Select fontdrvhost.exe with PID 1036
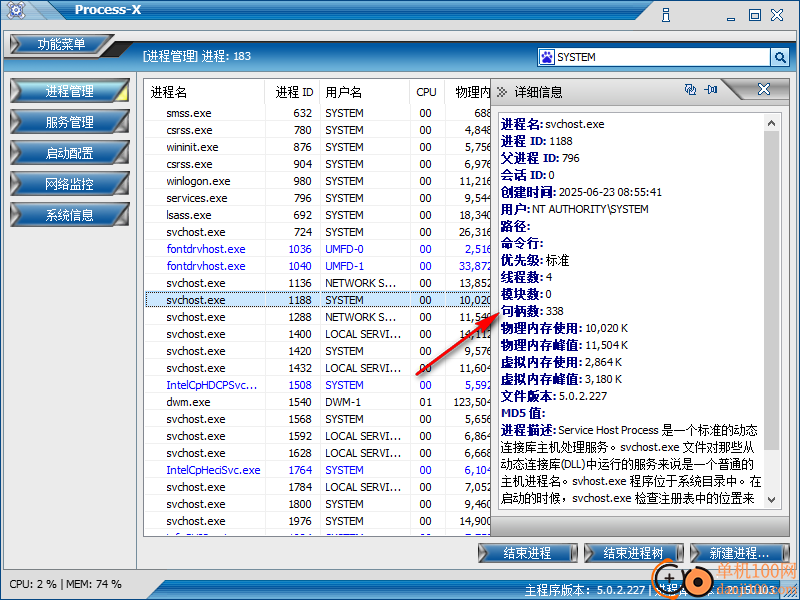Image resolution: width=800 pixels, height=600 pixels. point(317,249)
